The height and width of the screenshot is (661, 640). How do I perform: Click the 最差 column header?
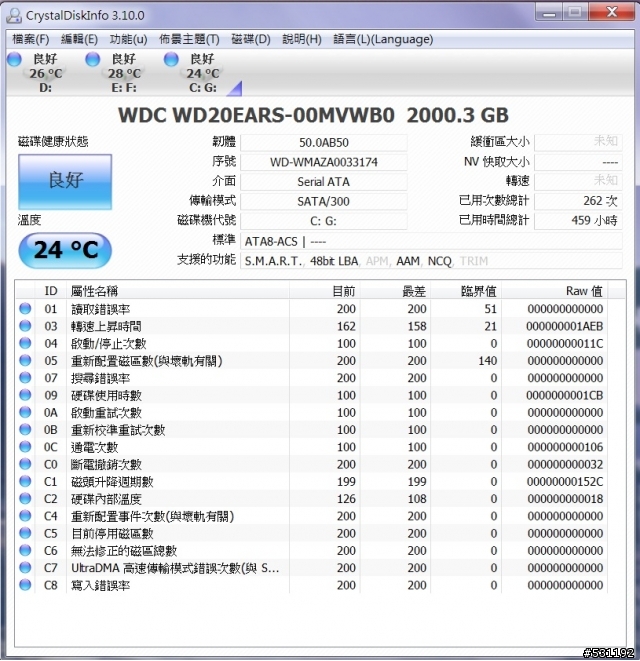tap(395, 291)
